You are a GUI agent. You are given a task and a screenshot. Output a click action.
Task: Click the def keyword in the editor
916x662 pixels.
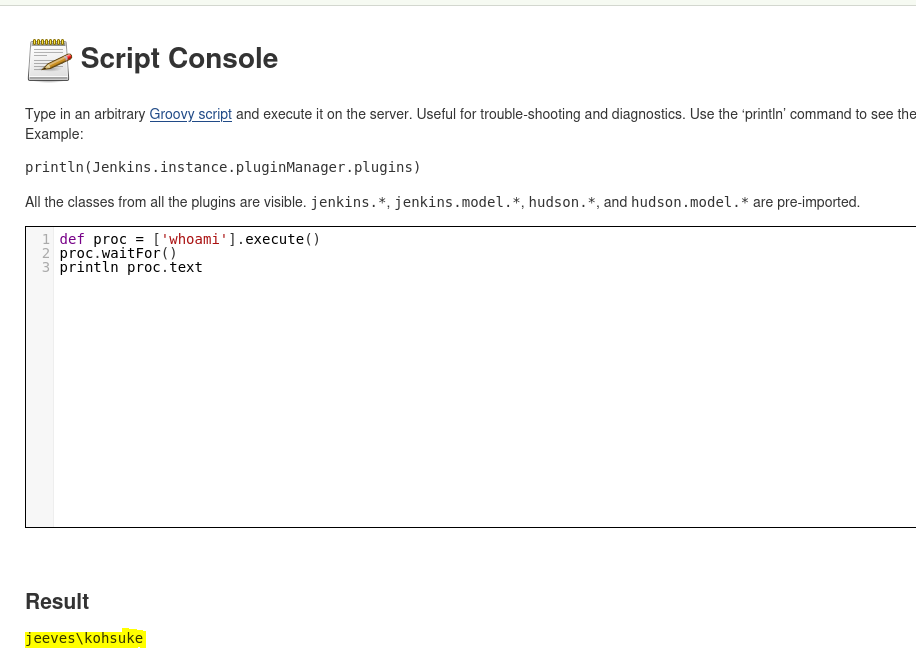pos(72,239)
